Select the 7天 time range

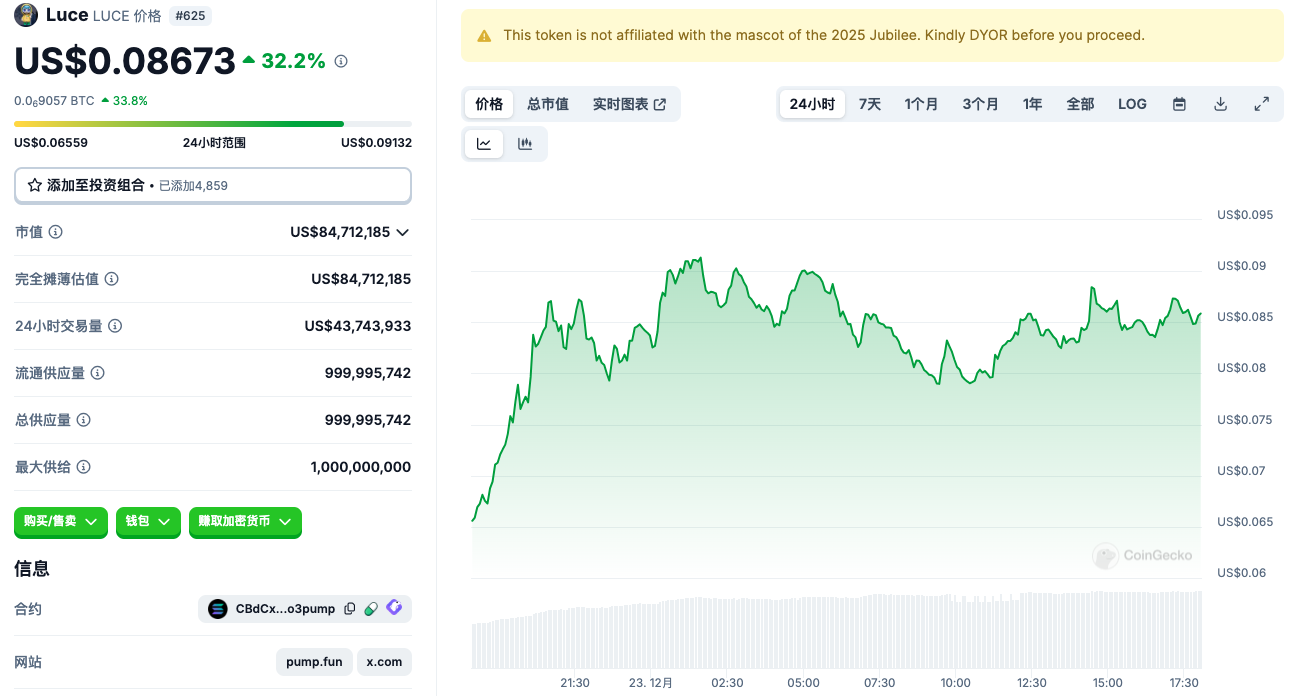click(x=870, y=104)
